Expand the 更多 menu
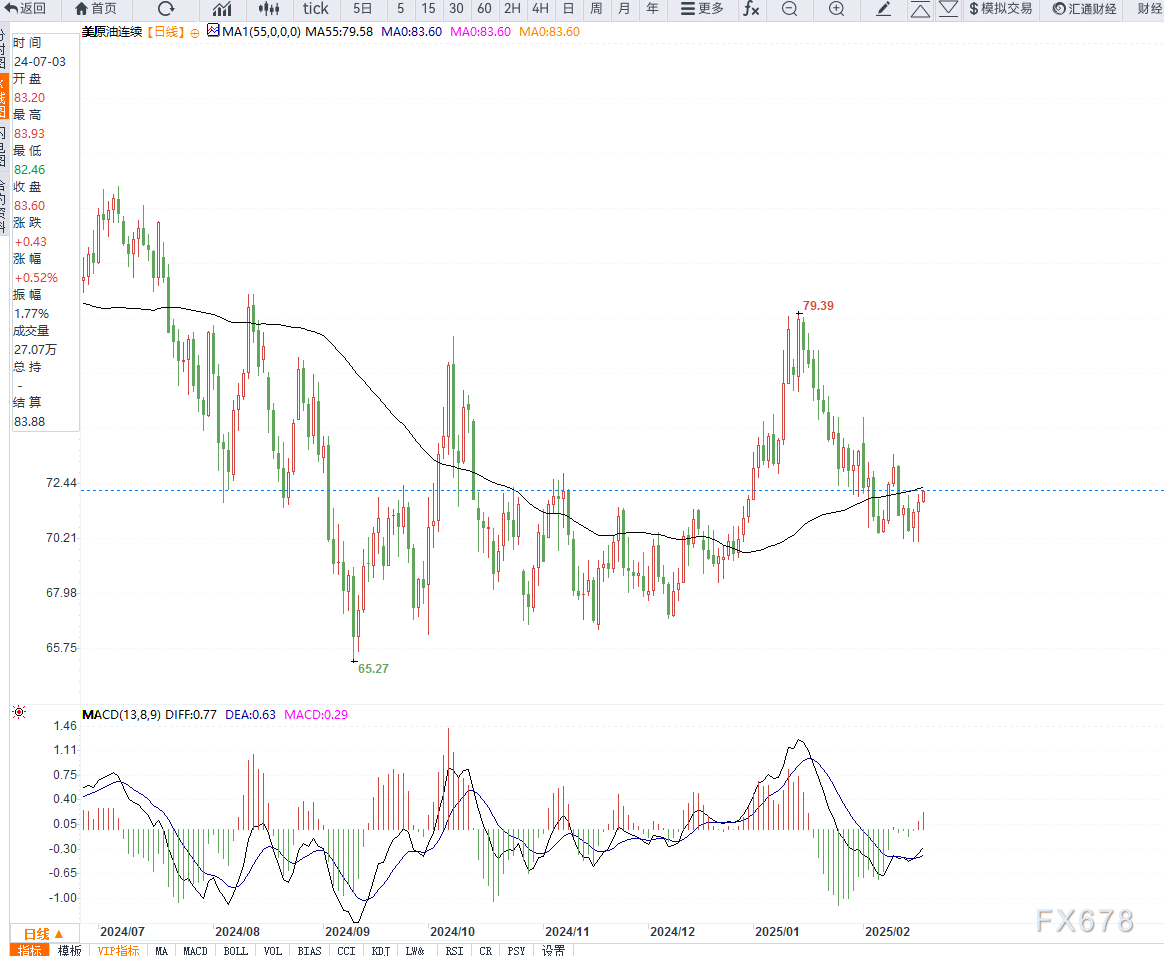 702,9
